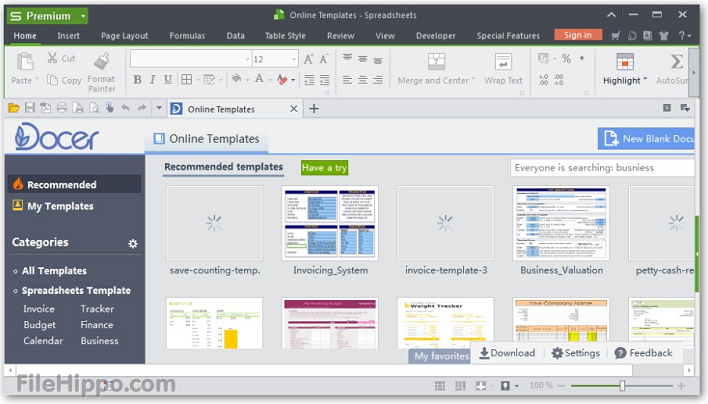Click the Merge and Center icon

click(436, 61)
